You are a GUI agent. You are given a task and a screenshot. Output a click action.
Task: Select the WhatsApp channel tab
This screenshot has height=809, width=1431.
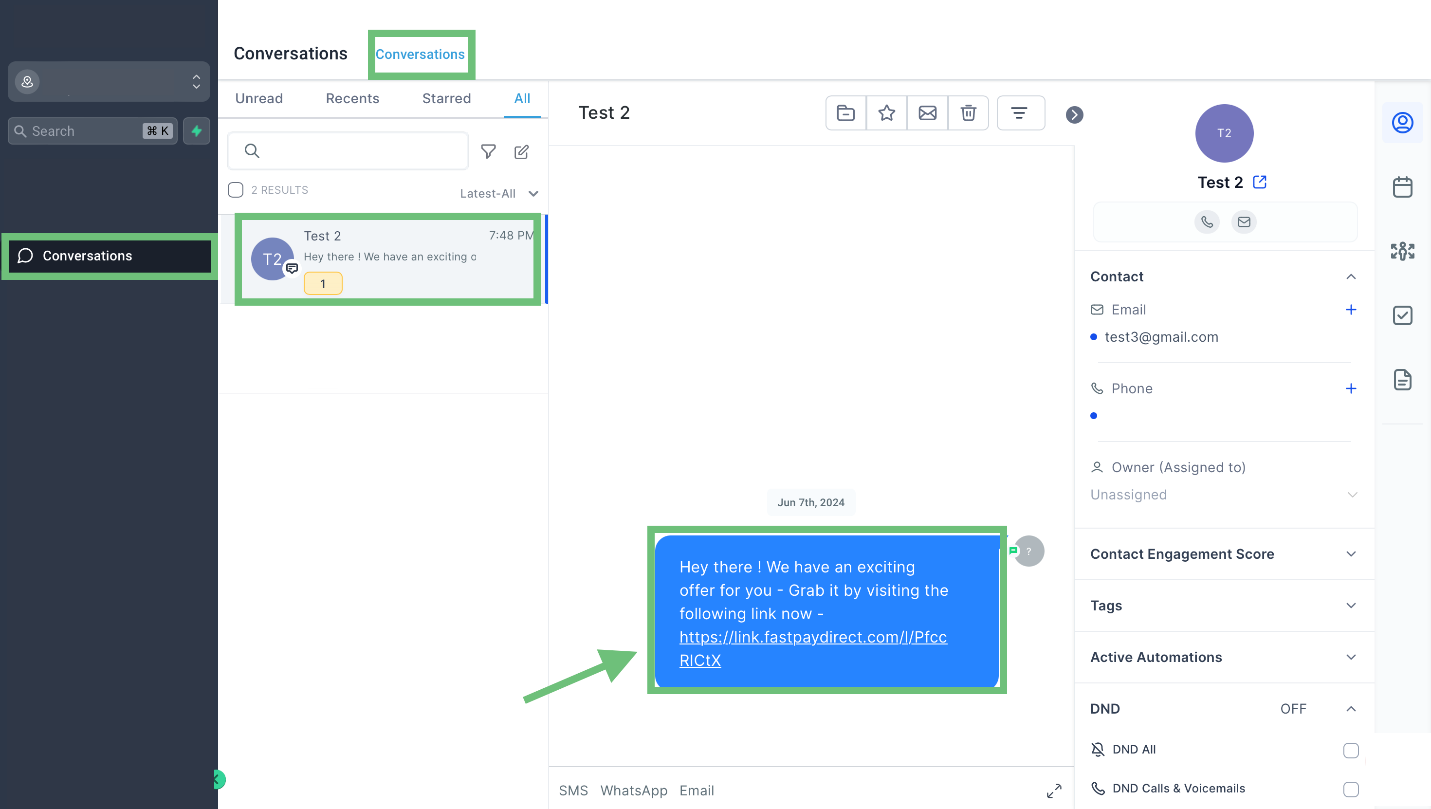[x=634, y=790]
